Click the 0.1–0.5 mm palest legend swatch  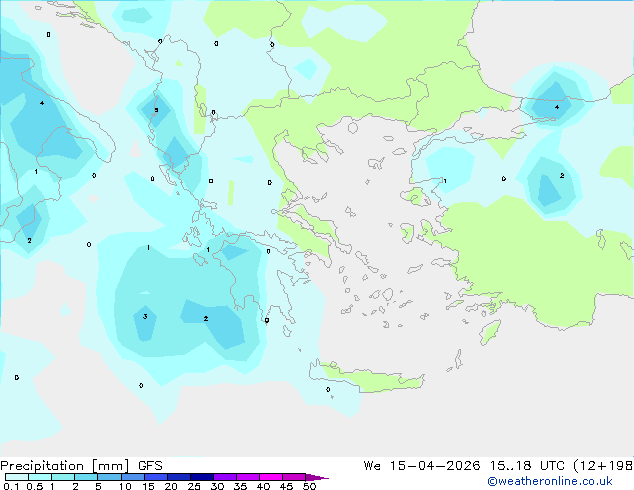coord(17,477)
